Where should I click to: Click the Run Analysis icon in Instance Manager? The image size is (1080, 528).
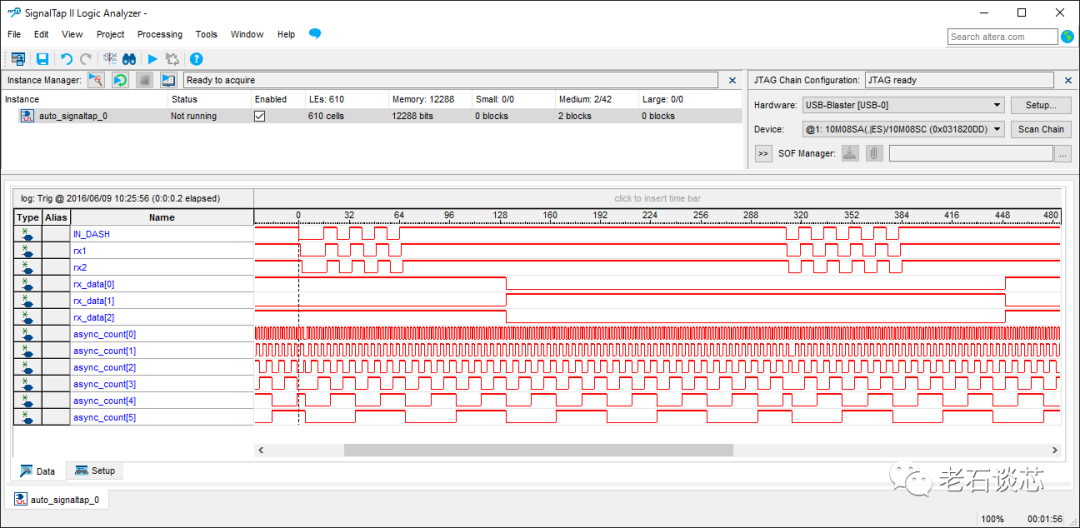click(96, 81)
